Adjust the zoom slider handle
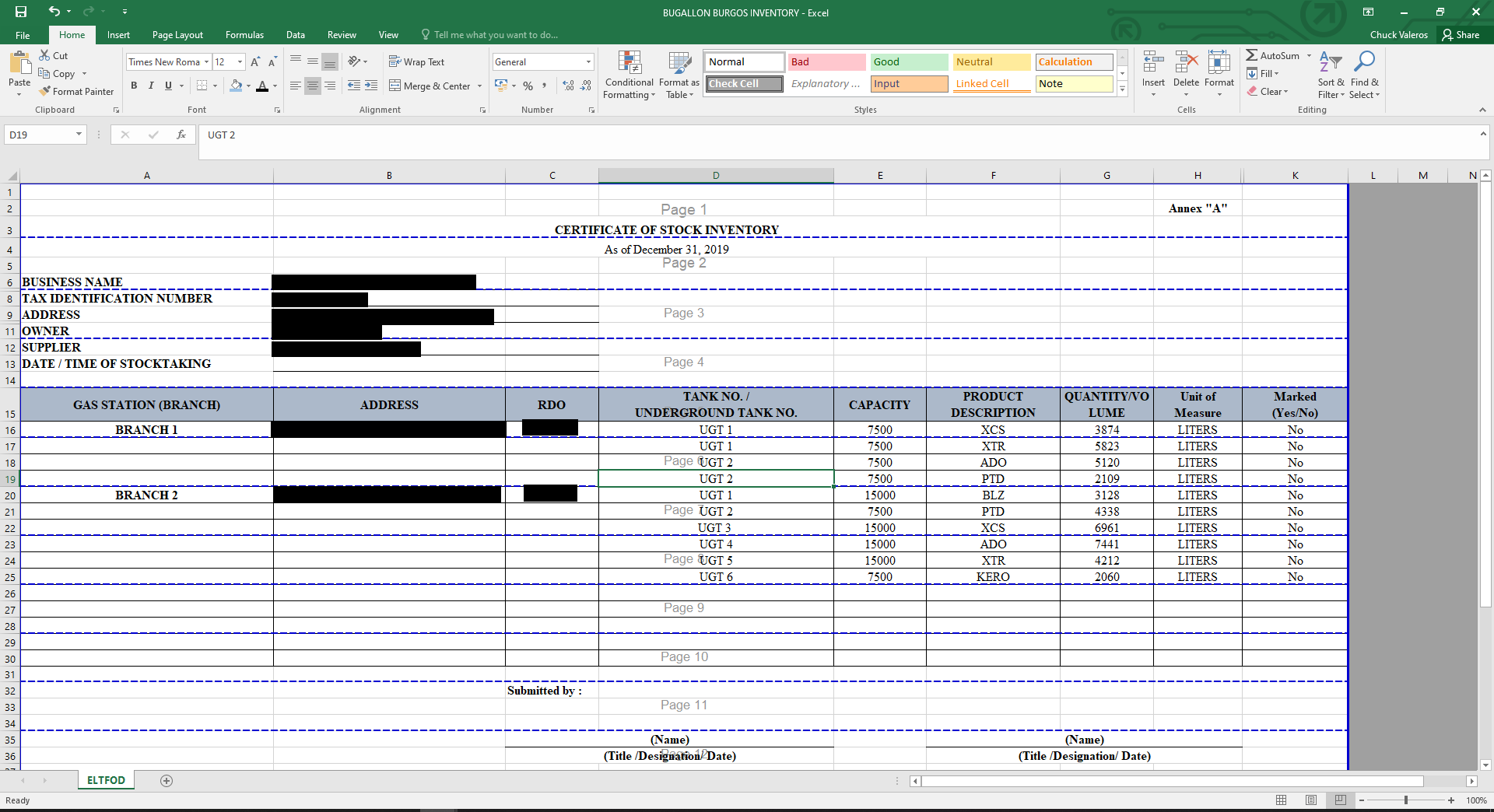Image resolution: width=1494 pixels, height=812 pixels. (x=1406, y=800)
